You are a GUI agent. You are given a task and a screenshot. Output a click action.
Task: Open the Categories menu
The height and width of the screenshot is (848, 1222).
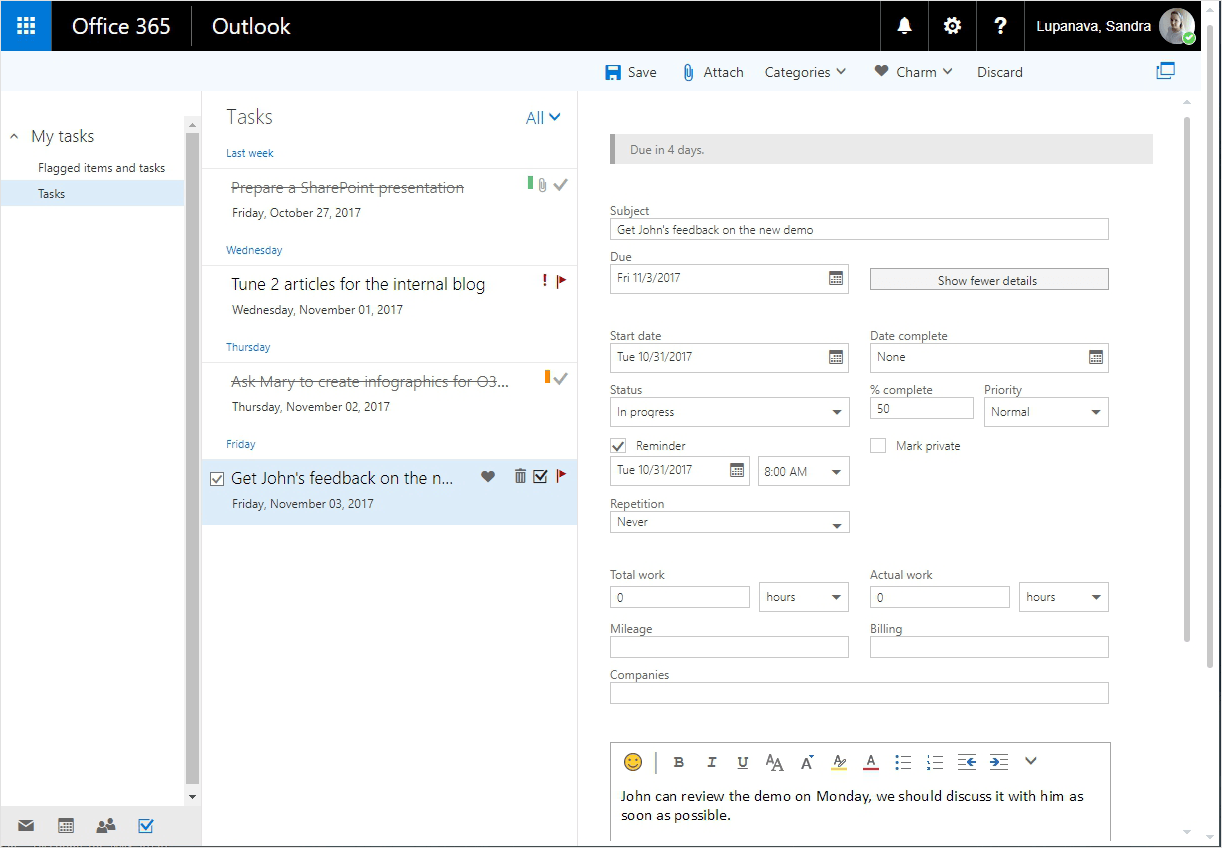[x=805, y=71]
